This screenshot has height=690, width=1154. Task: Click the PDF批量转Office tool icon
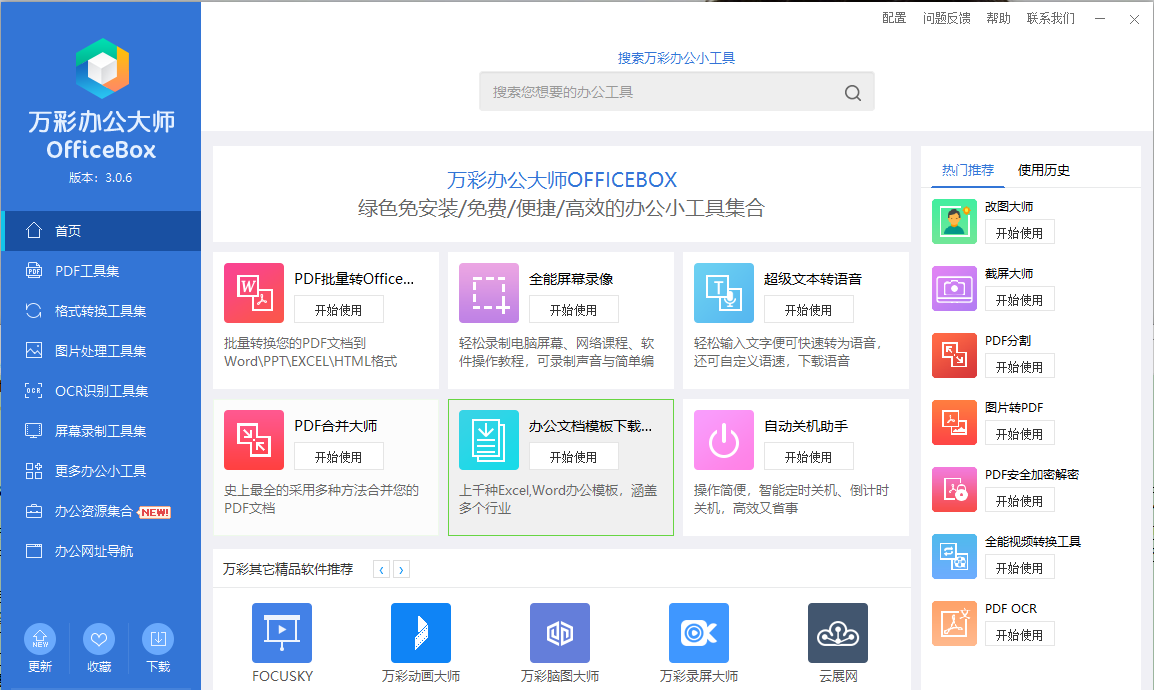254,293
